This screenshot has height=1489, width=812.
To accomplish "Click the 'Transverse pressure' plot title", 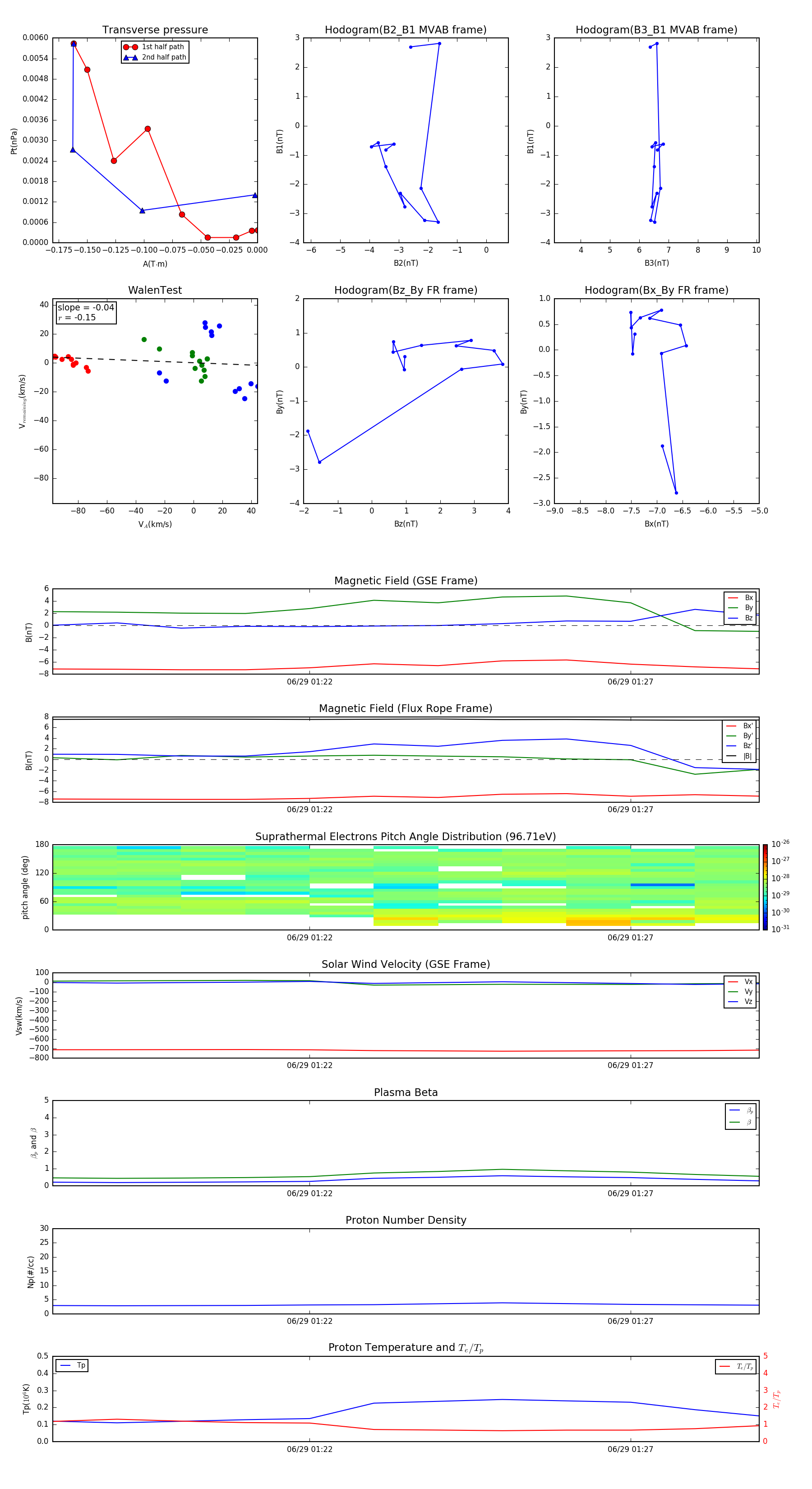I will click(155, 30).
